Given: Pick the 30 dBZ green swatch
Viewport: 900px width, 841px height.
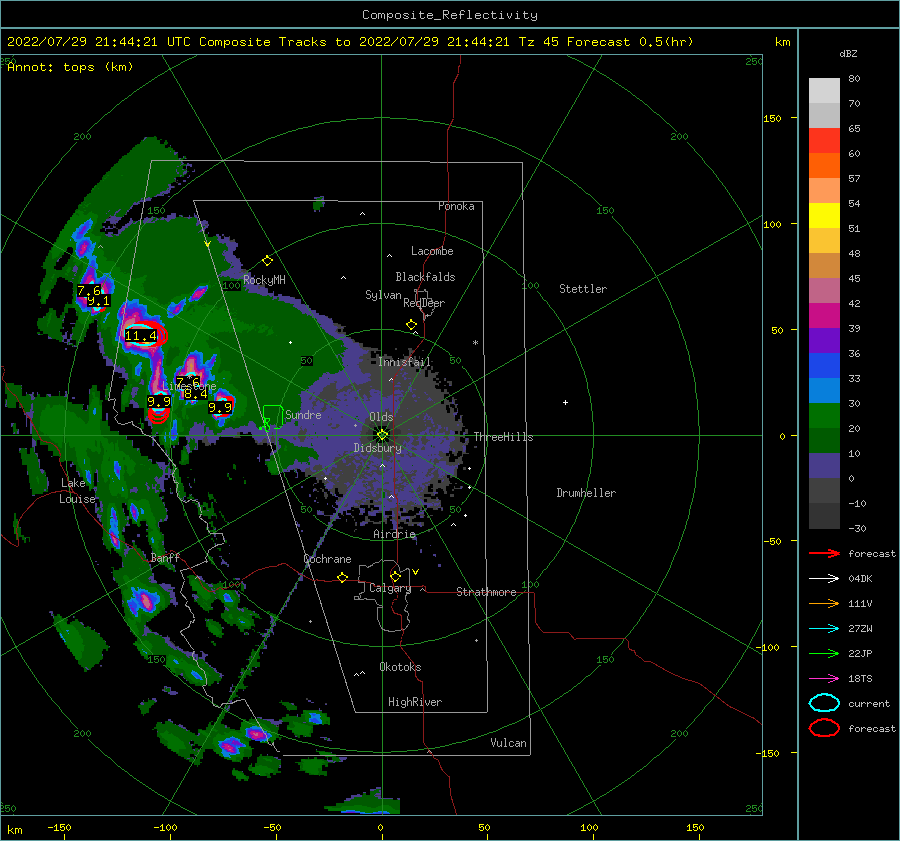Looking at the screenshot, I should coord(824,415).
